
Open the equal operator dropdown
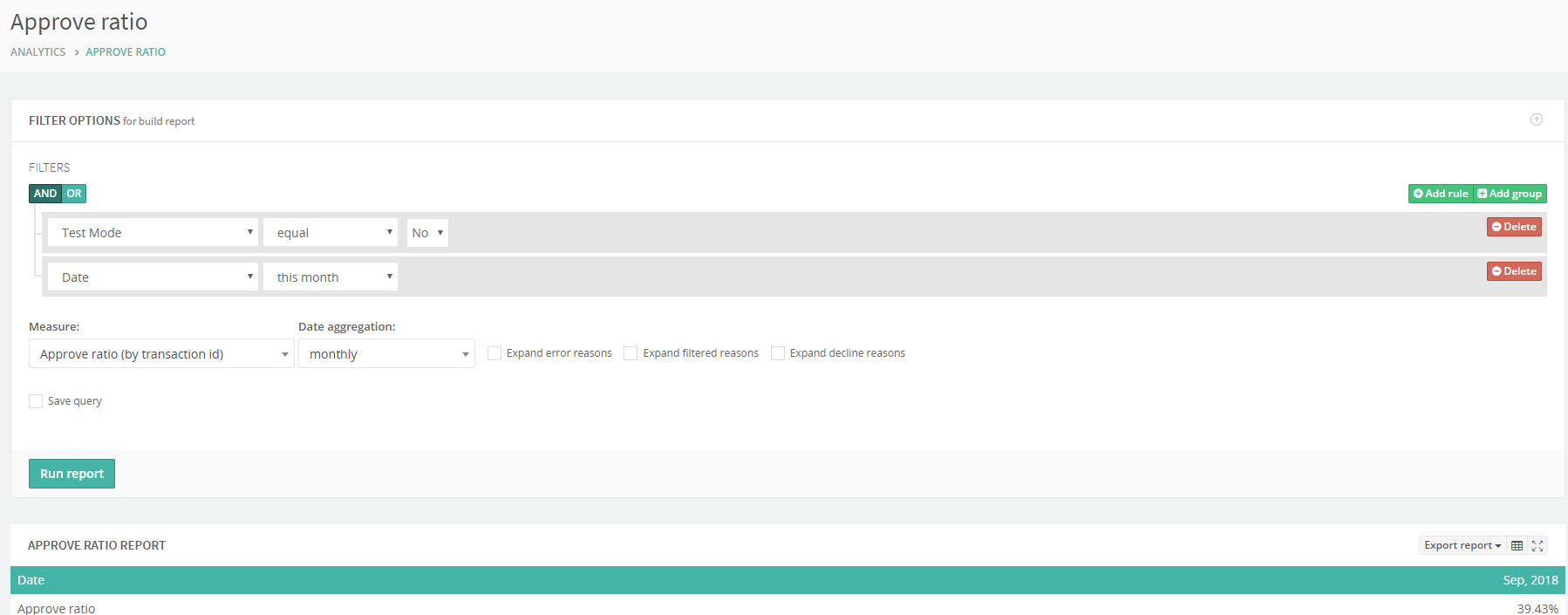[331, 233]
